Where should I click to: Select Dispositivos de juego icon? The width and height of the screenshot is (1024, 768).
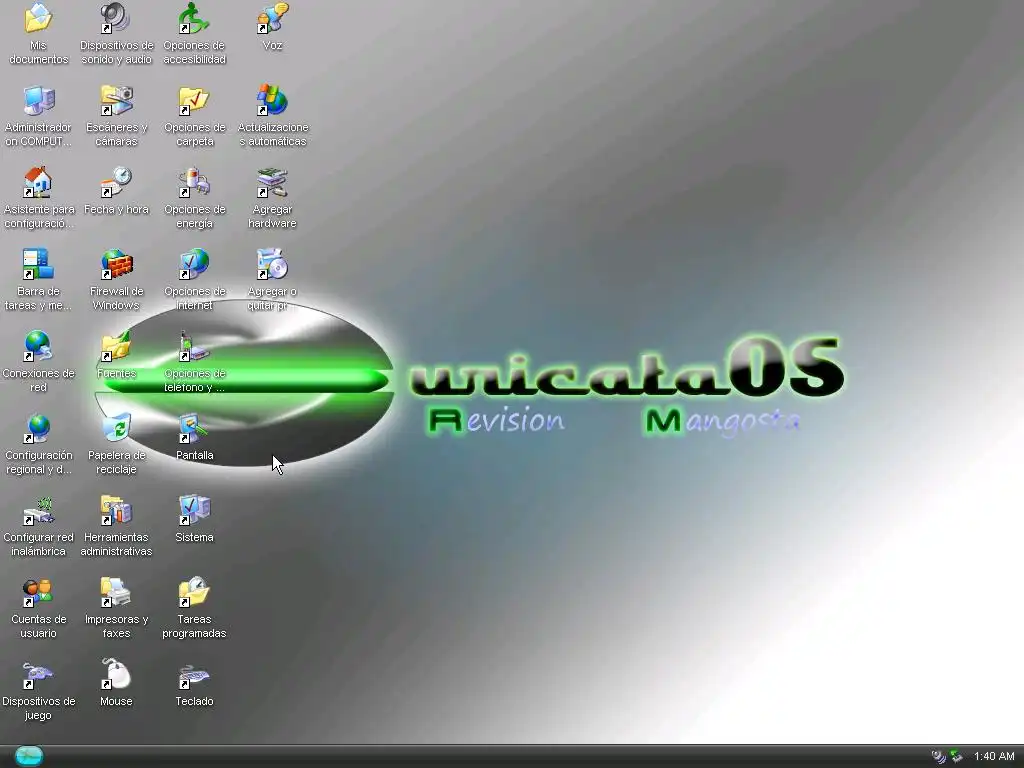tap(38, 674)
